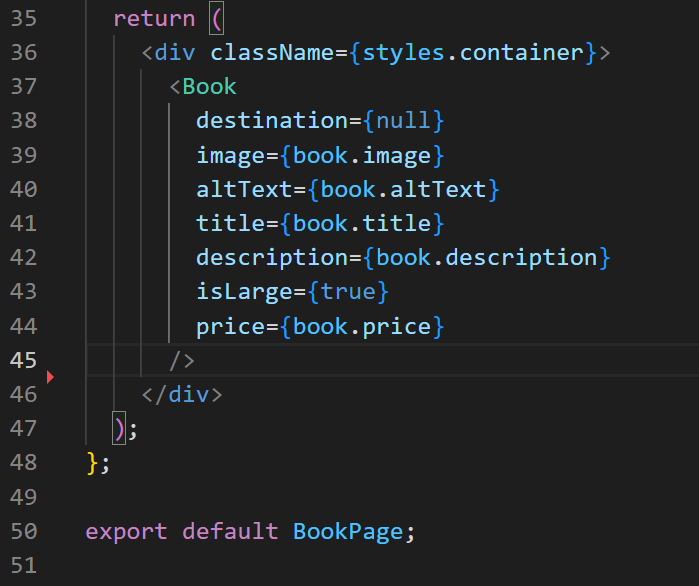Click the description prop name
Viewport: 699px width, 586px height.
tap(272, 258)
